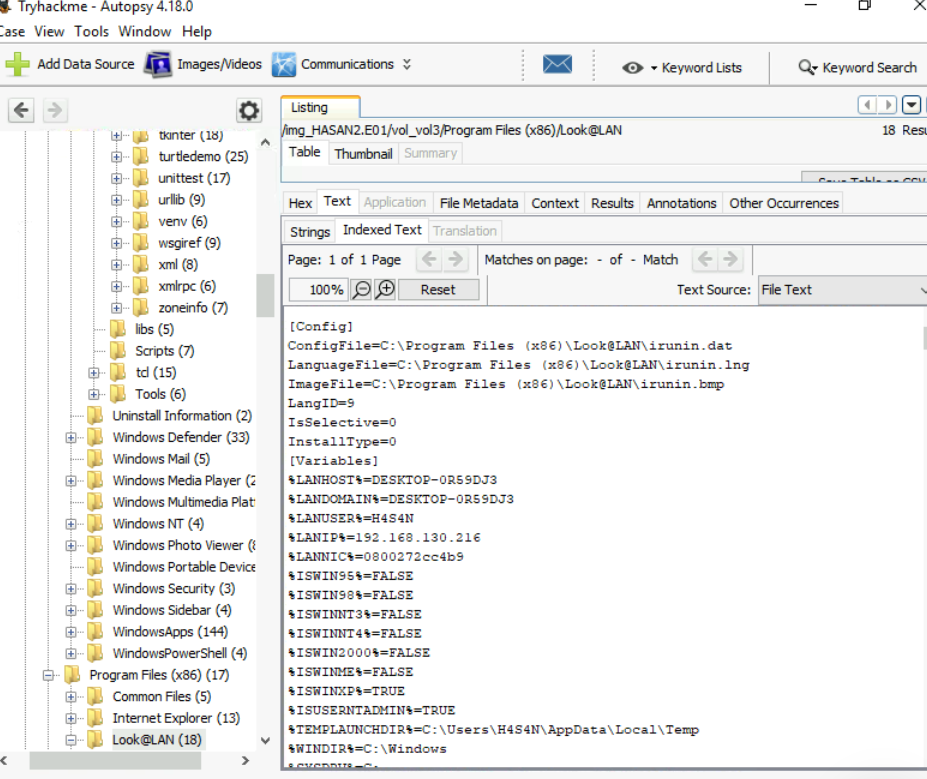Open the Listing tab list dropdown arrow
This screenshot has height=779, width=927.
[912, 105]
